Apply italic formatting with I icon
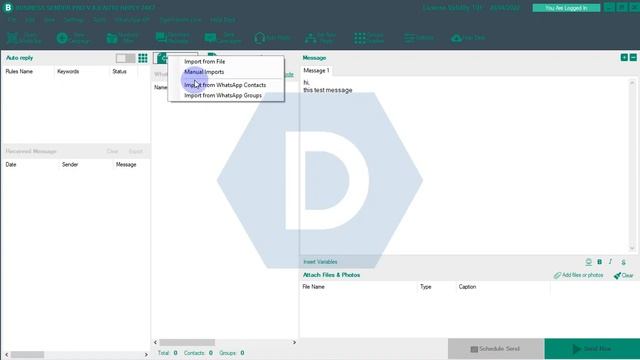The width and height of the screenshot is (640, 360). click(610, 262)
